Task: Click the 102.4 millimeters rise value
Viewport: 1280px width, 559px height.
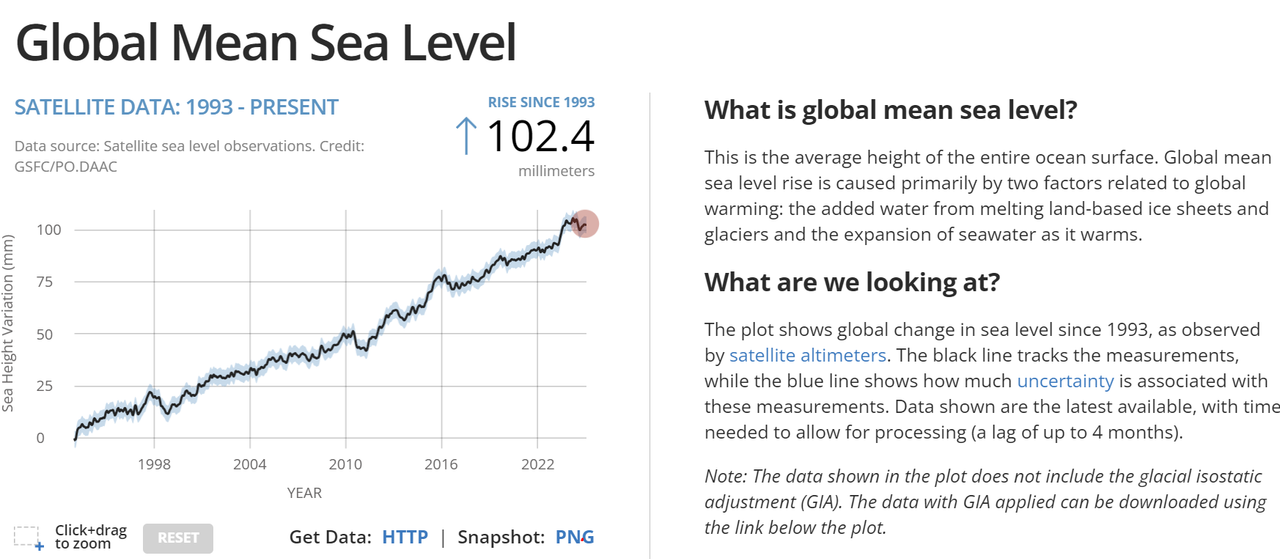Action: pyautogui.click(x=540, y=137)
